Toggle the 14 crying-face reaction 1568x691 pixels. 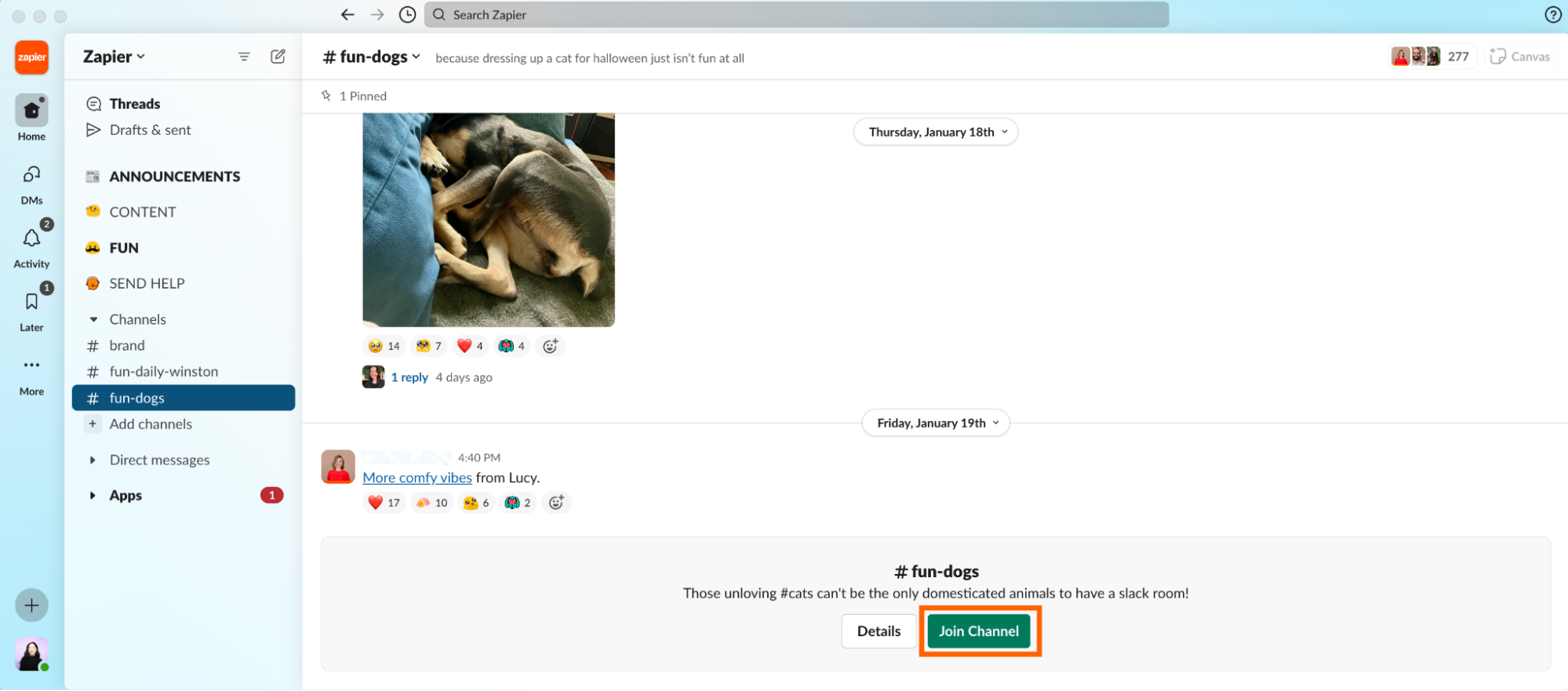384,346
